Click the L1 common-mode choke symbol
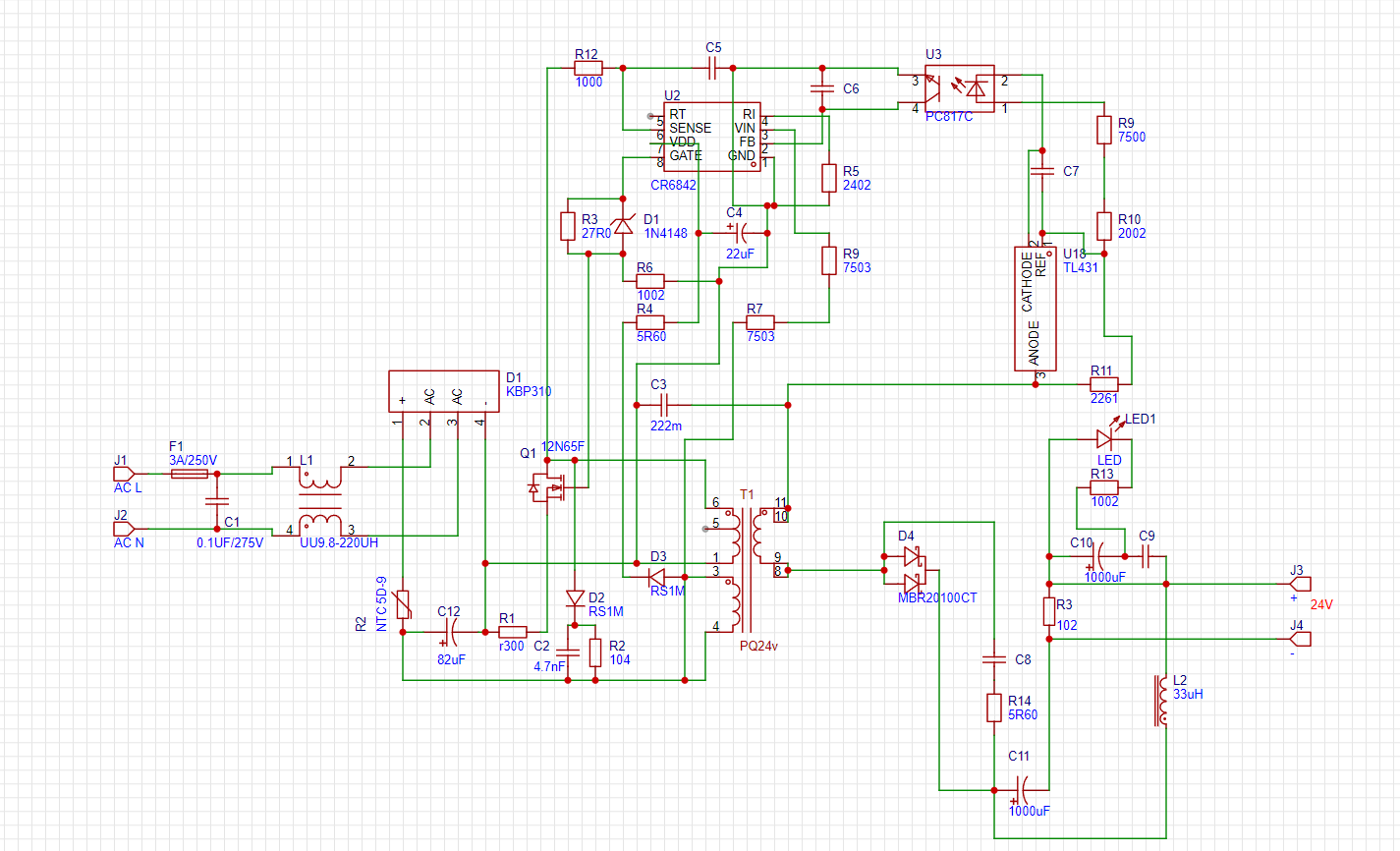1400x851 pixels. point(320,499)
